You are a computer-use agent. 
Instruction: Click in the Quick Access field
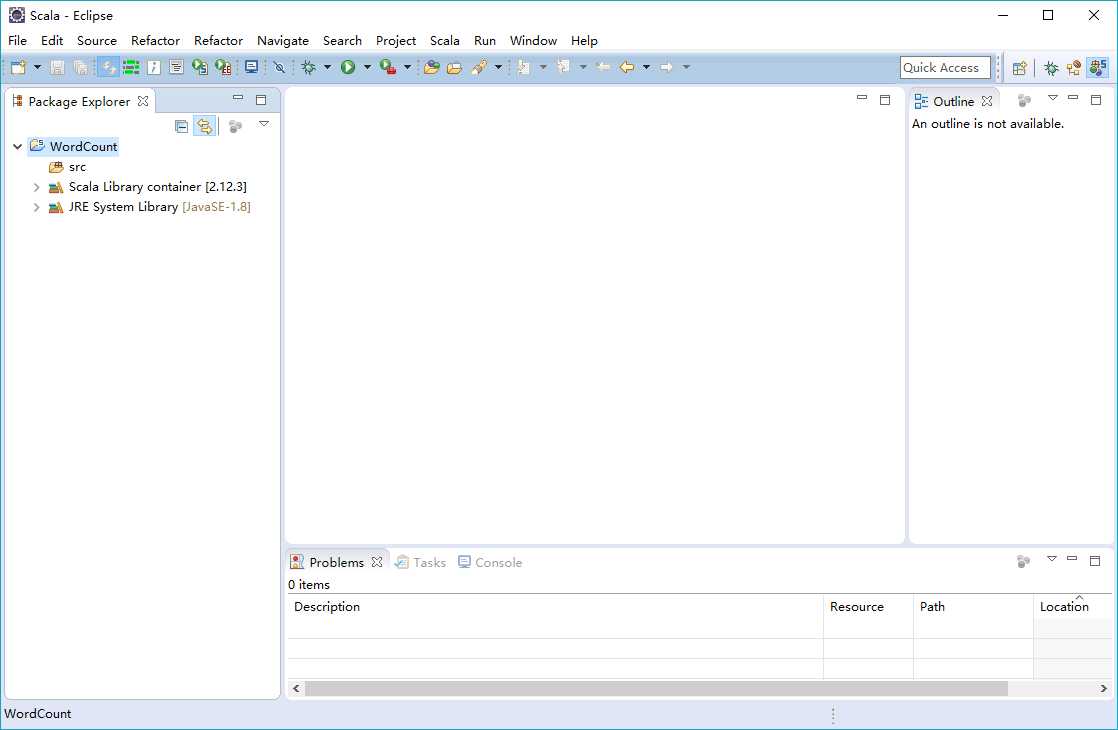tap(945, 68)
